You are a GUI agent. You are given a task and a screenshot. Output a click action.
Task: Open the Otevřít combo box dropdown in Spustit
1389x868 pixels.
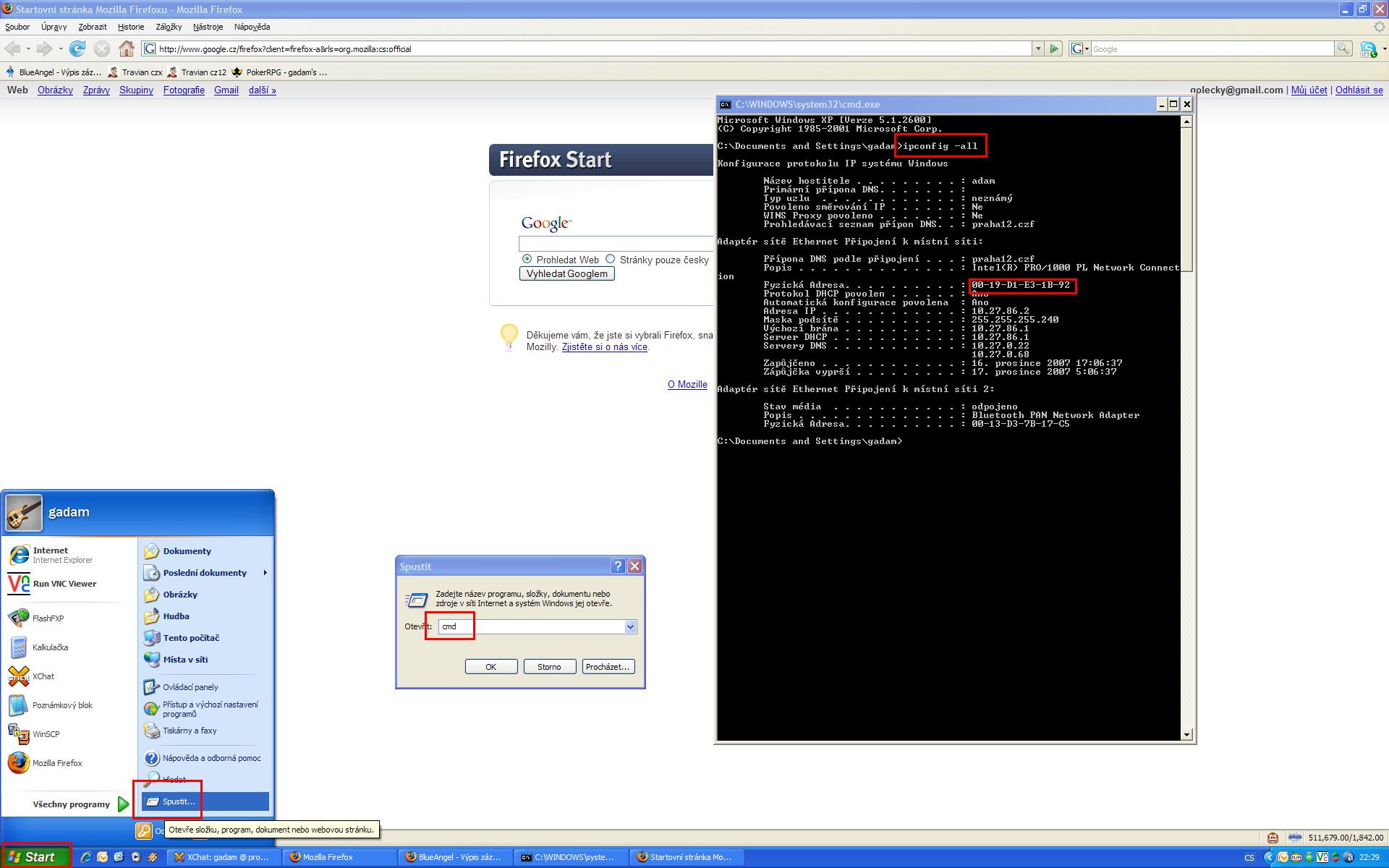point(630,627)
